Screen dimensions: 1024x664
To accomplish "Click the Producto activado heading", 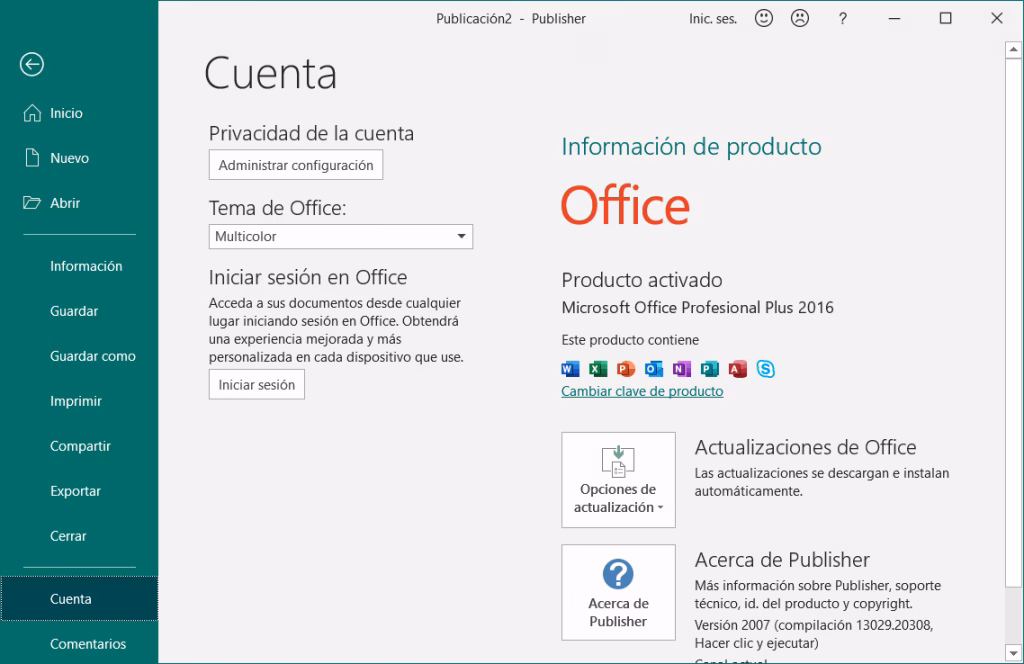I will [642, 280].
